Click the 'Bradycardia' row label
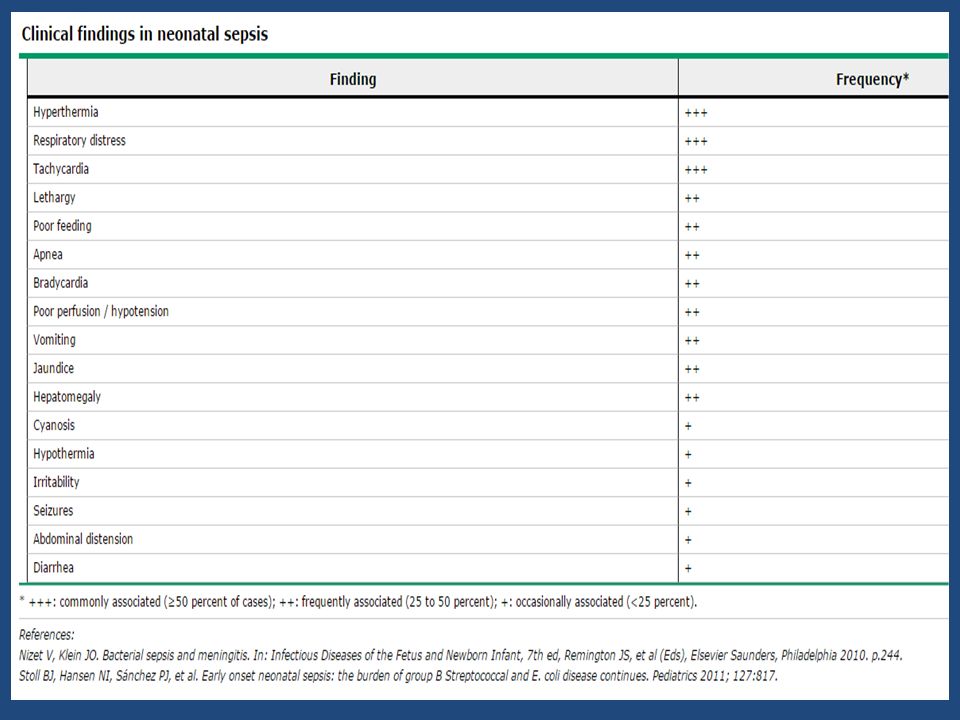 tap(61, 283)
